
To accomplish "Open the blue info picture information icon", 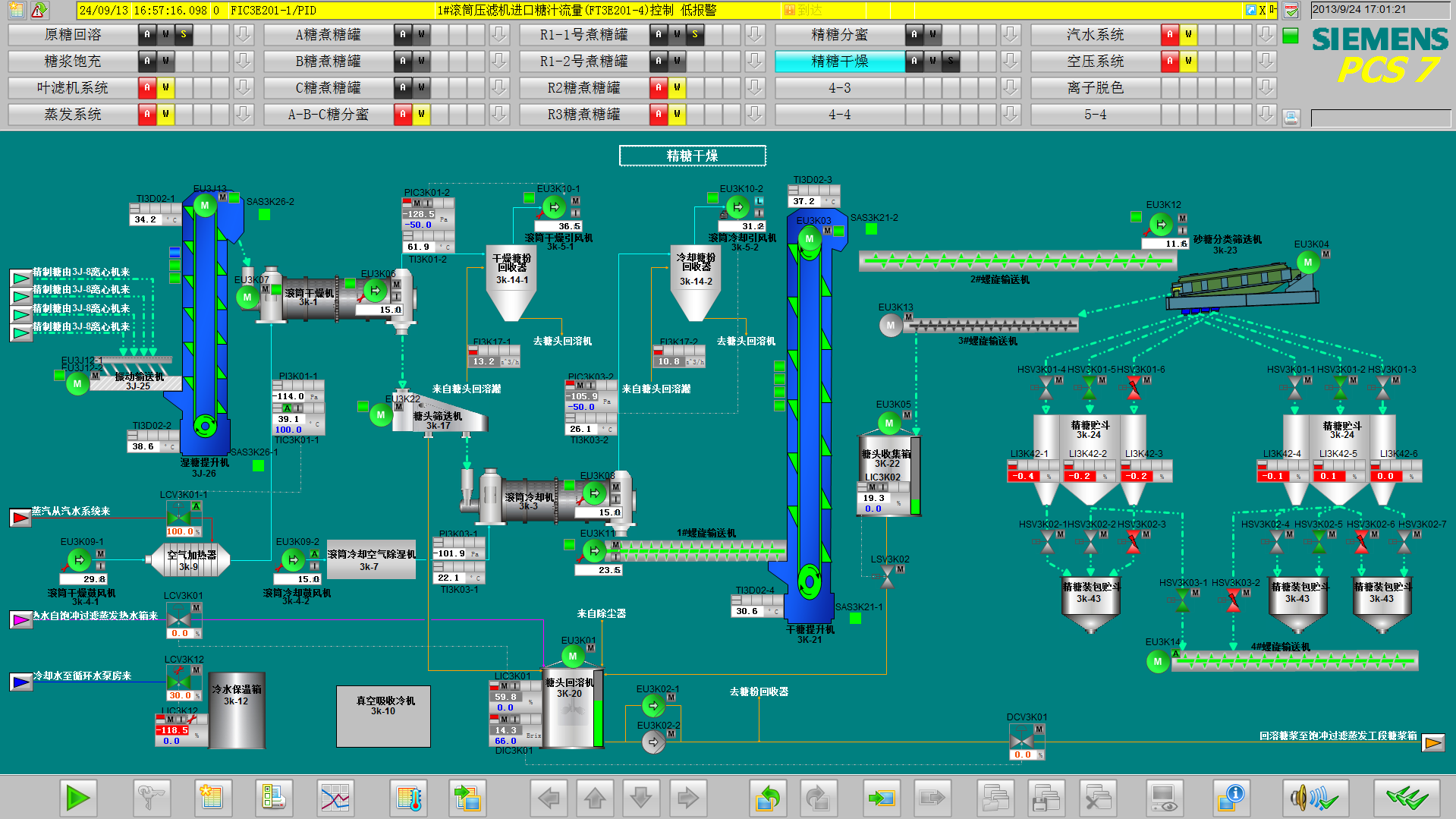I will pyautogui.click(x=1231, y=798).
